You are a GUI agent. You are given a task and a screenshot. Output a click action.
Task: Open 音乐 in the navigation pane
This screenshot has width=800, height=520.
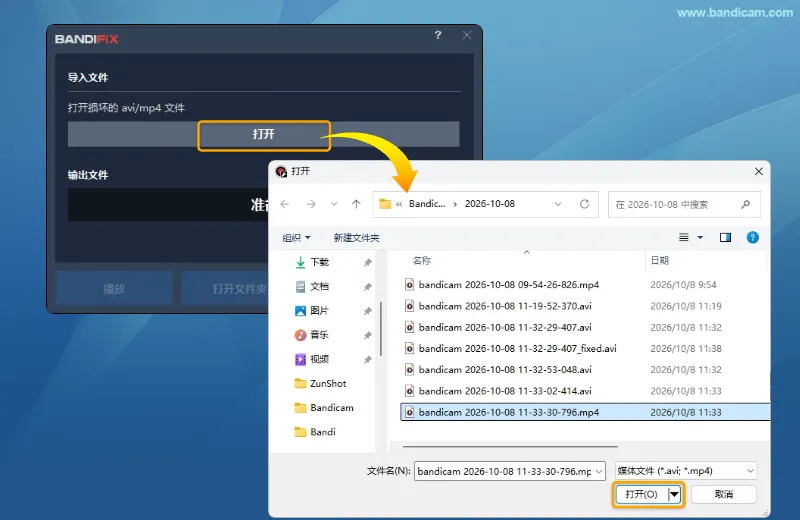point(319,335)
